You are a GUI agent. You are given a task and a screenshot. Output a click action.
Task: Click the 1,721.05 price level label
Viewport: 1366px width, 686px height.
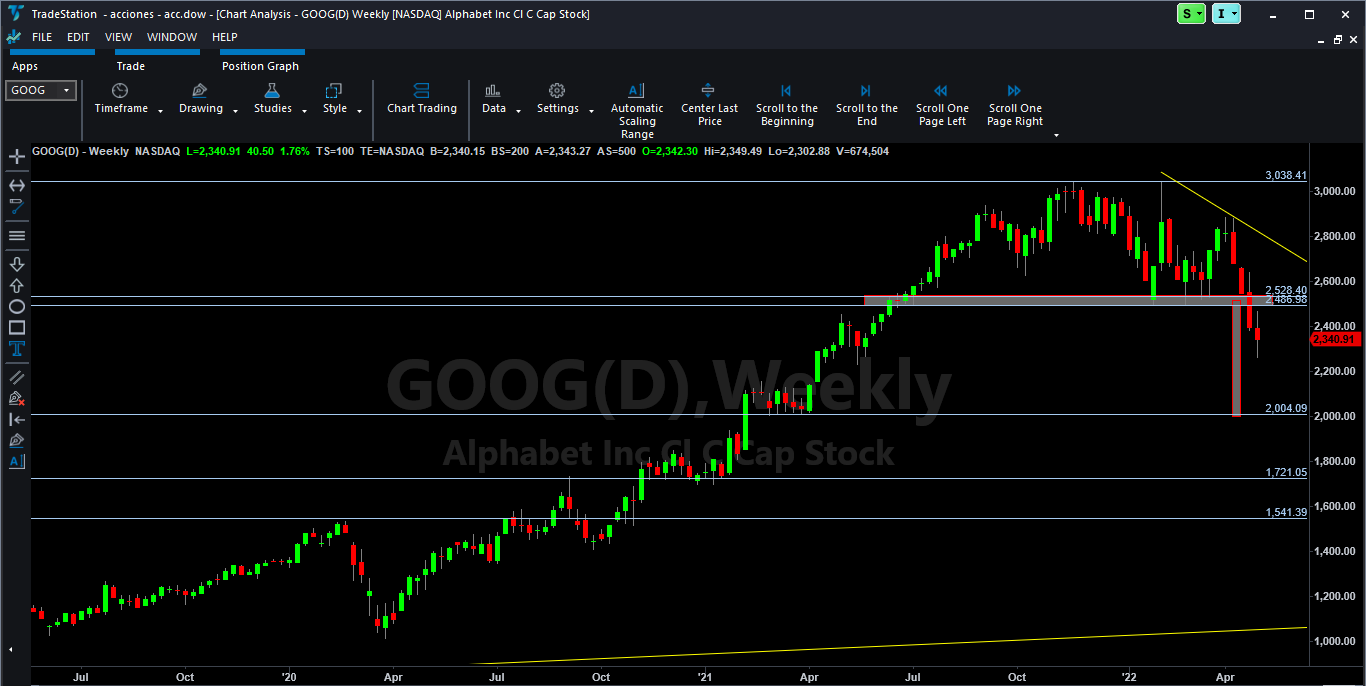1286,472
